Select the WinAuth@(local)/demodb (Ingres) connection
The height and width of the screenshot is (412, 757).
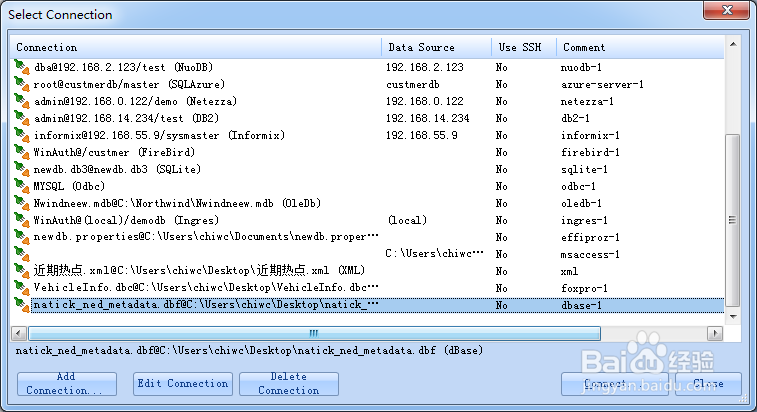tap(126, 220)
